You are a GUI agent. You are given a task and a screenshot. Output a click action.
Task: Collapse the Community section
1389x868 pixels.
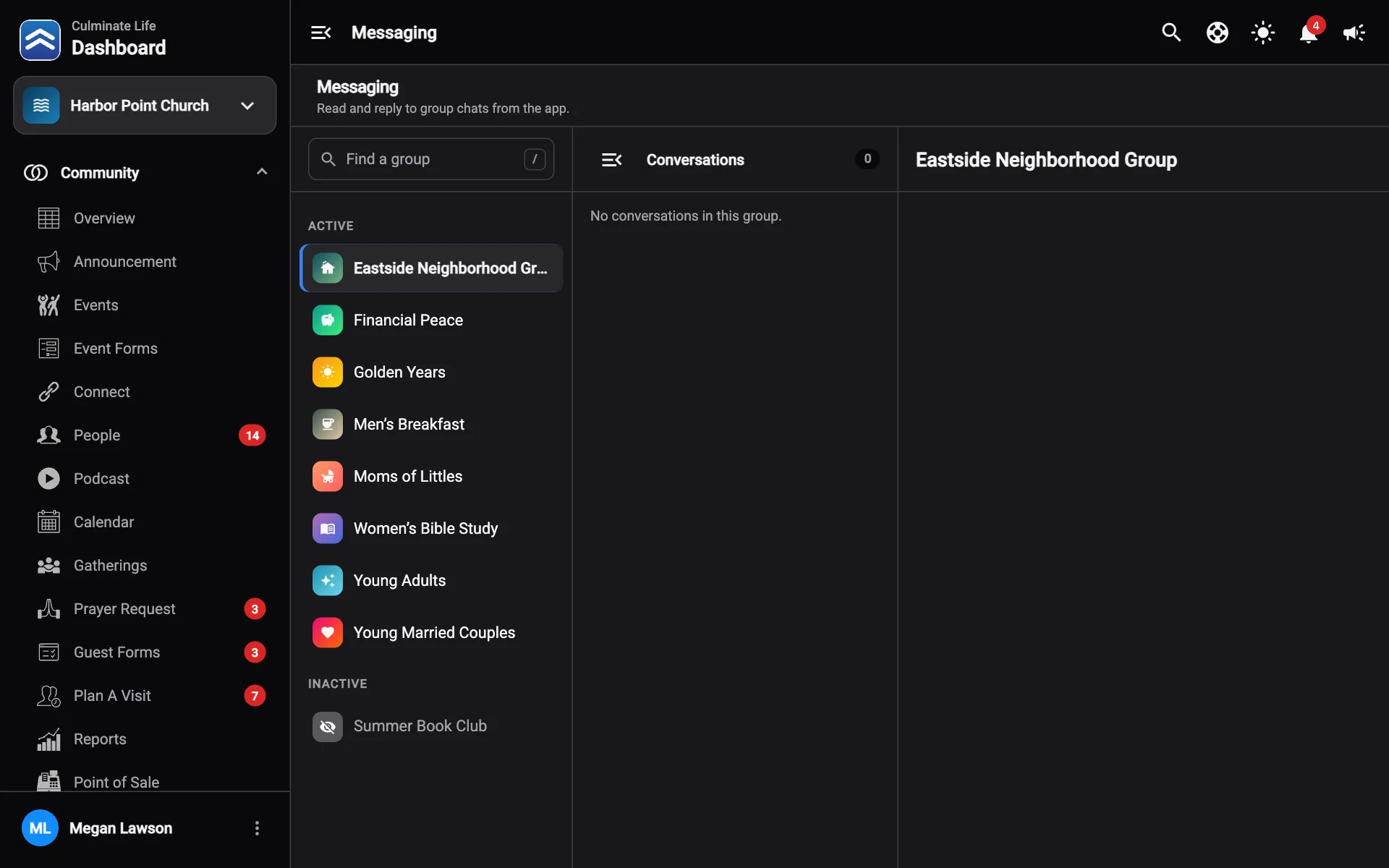pyautogui.click(x=262, y=172)
